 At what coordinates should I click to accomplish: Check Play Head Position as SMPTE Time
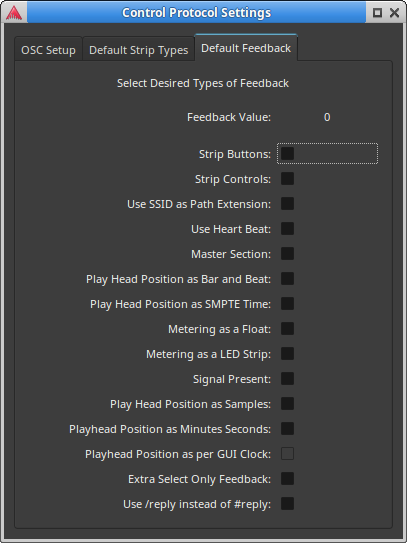click(287, 304)
